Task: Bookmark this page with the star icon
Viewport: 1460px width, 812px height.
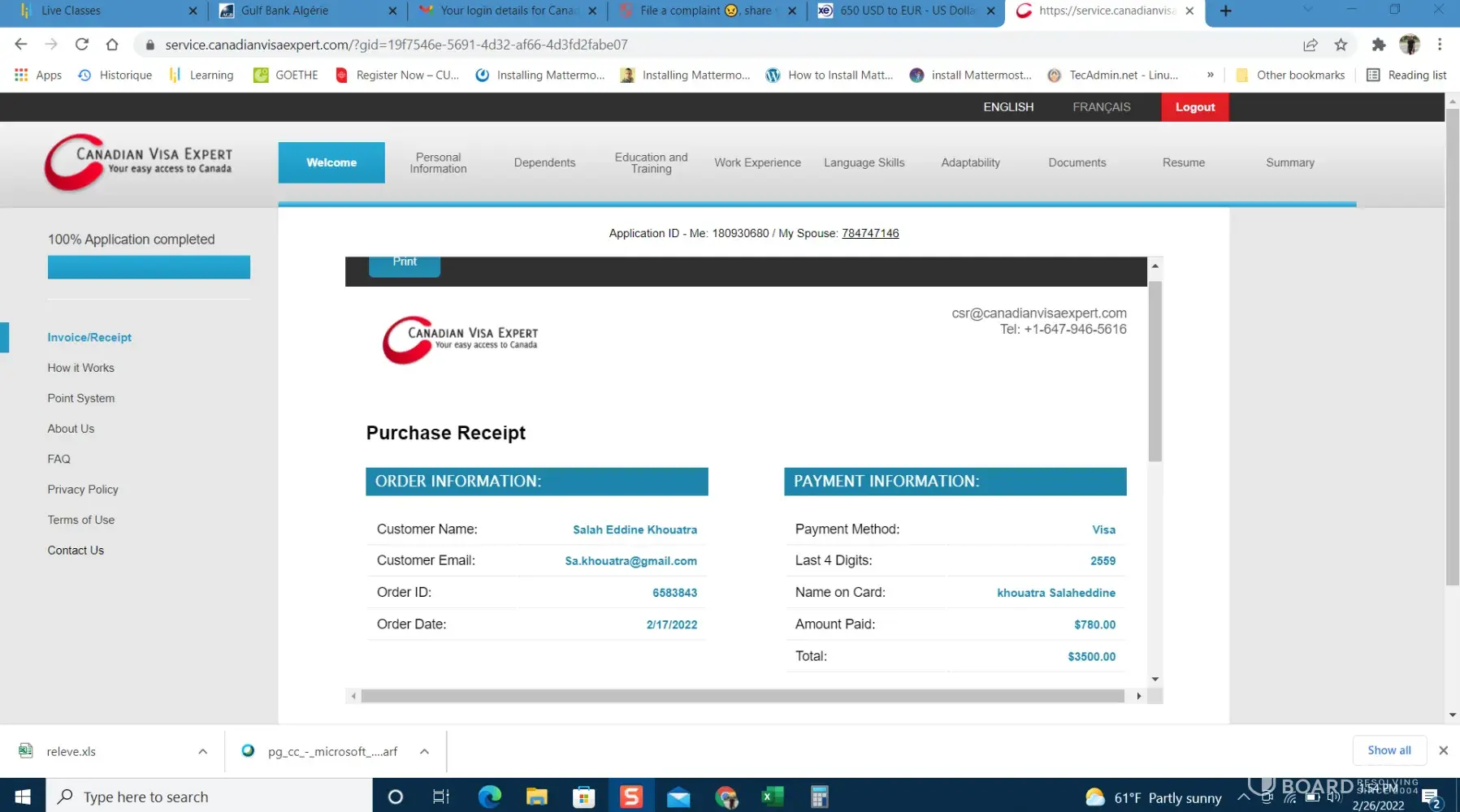Action: tap(1341, 45)
